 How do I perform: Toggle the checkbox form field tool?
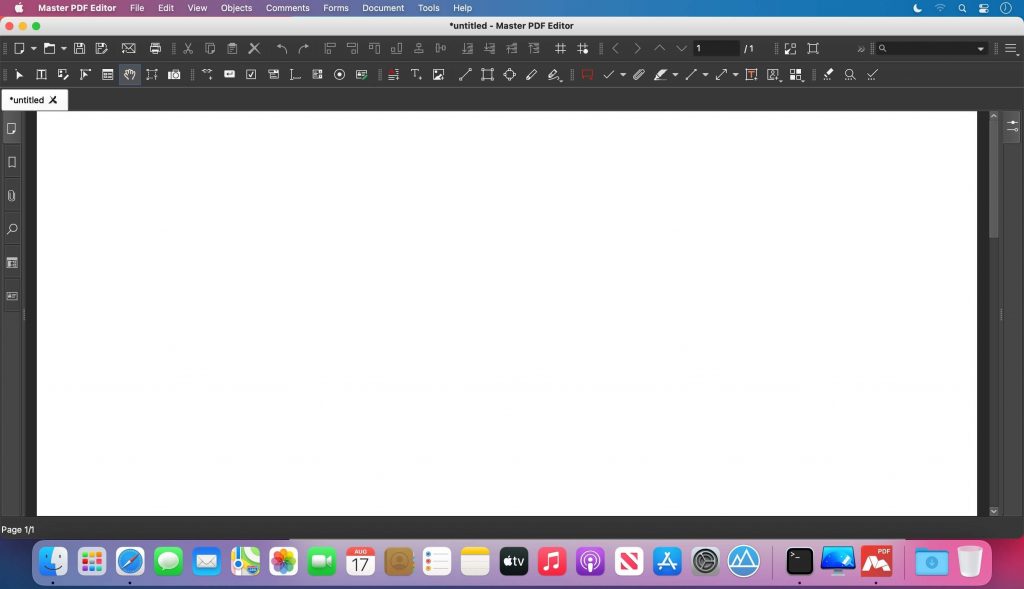coord(251,74)
